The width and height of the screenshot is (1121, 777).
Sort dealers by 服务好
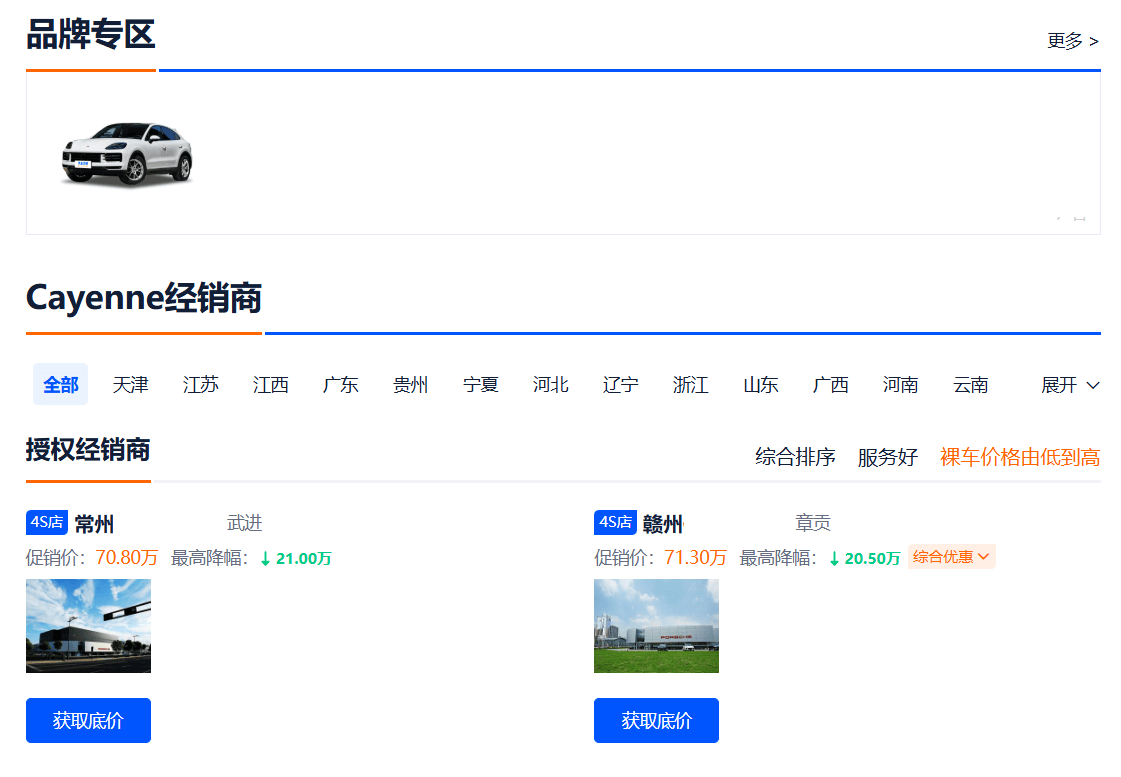click(888, 456)
